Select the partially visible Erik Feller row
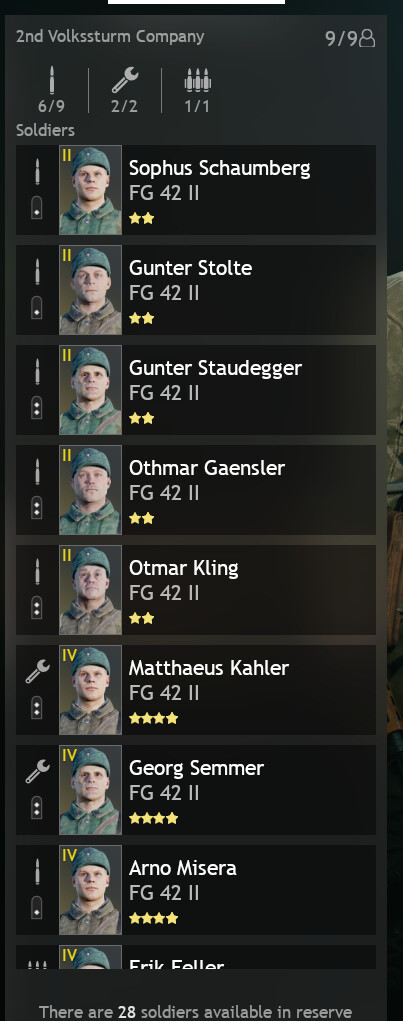 click(x=196, y=957)
